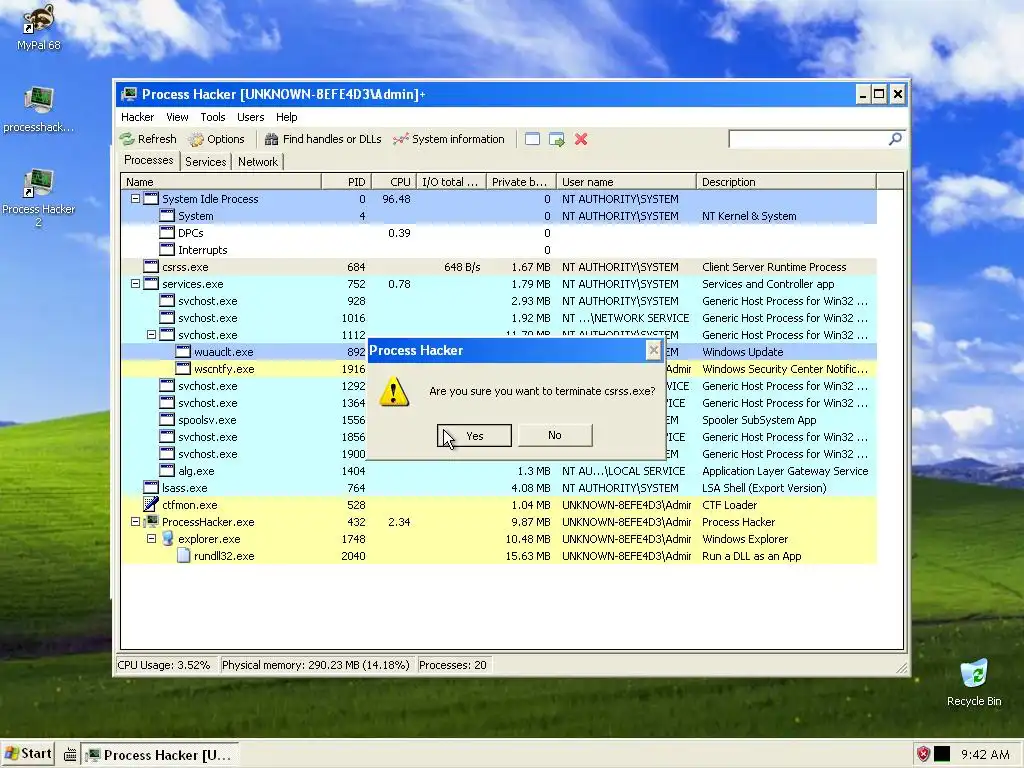
Task: Open the Hacker menu
Action: [x=137, y=117]
